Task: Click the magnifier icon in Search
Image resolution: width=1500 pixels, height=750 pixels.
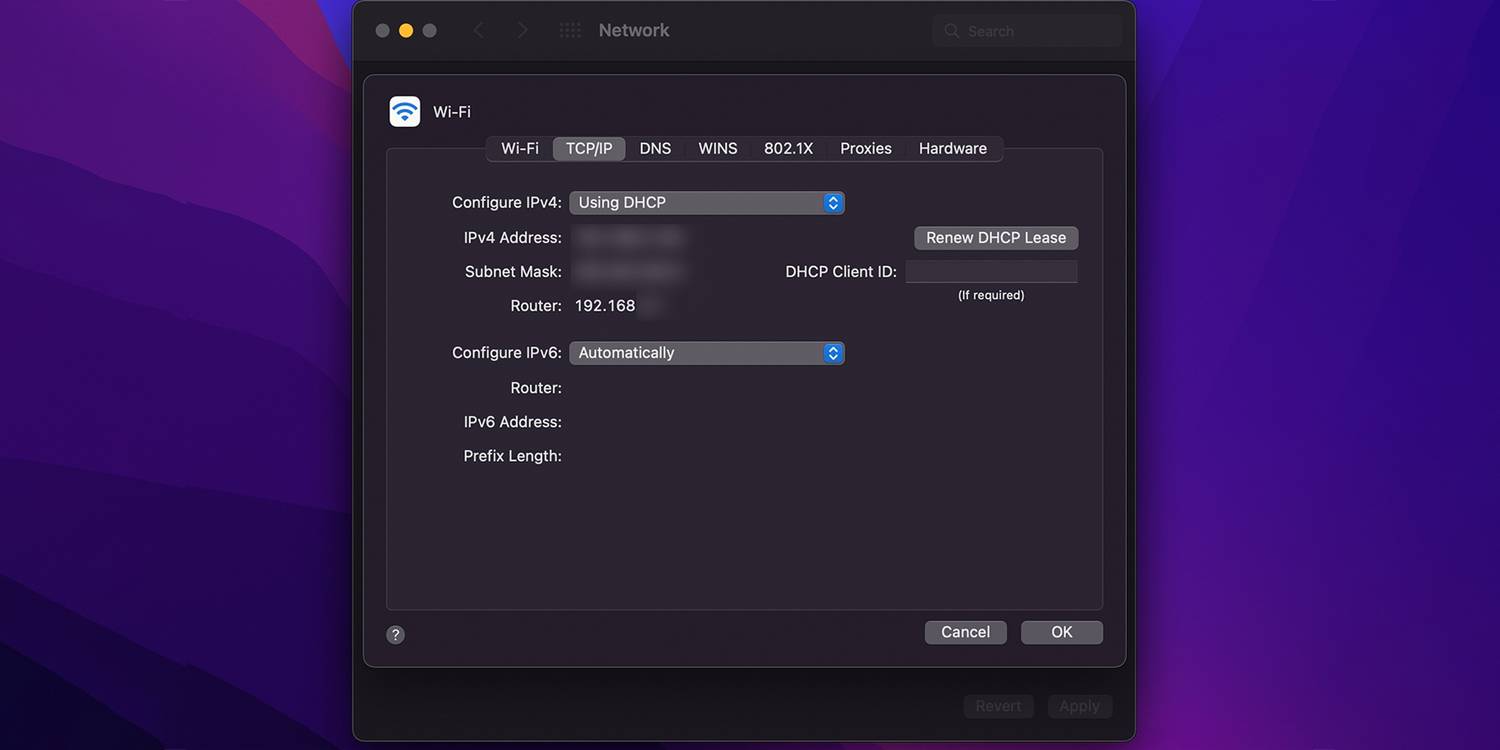Action: pos(952,31)
